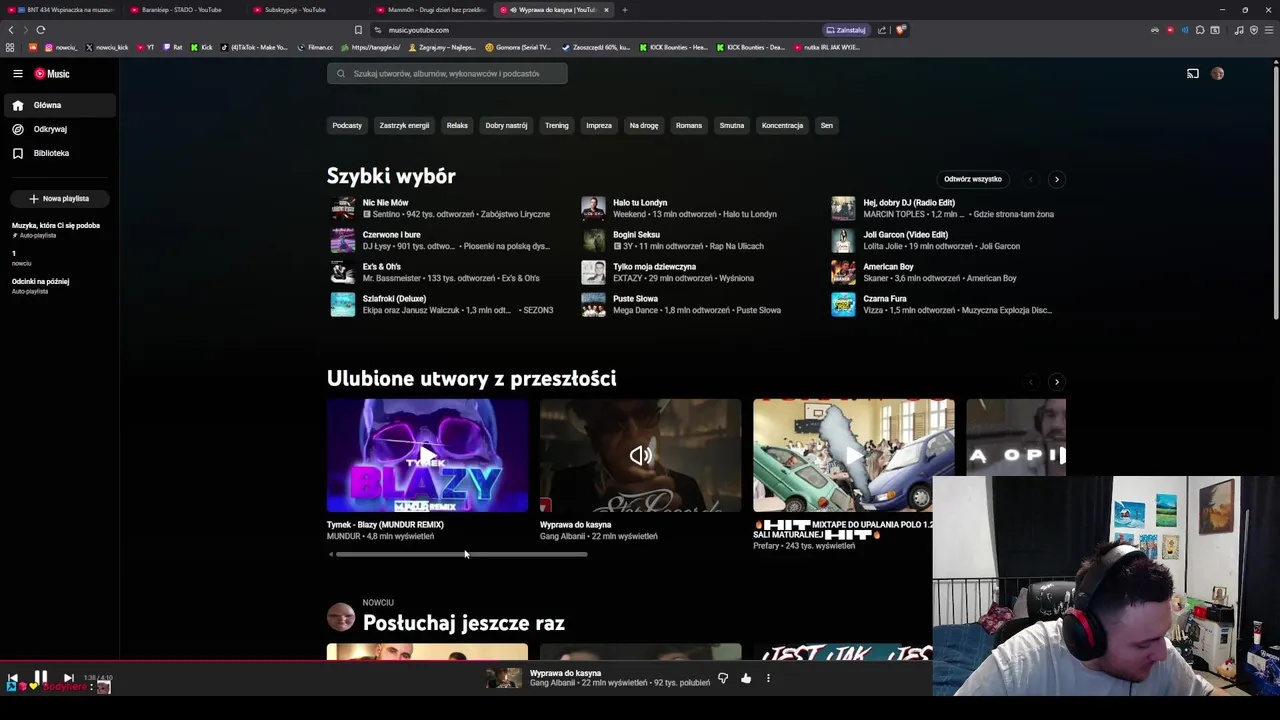The image size is (1280, 720).
Task: Open the hamburger guide menu
Action: point(18,74)
